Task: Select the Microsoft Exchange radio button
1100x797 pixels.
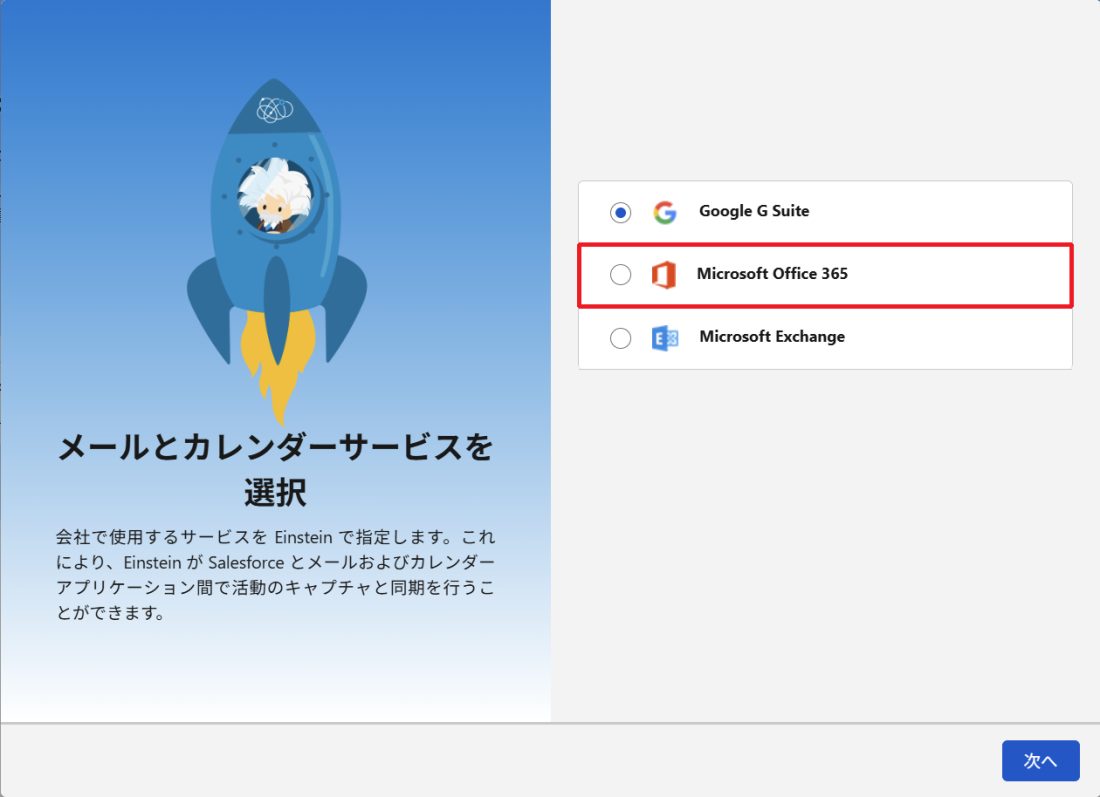Action: point(620,338)
